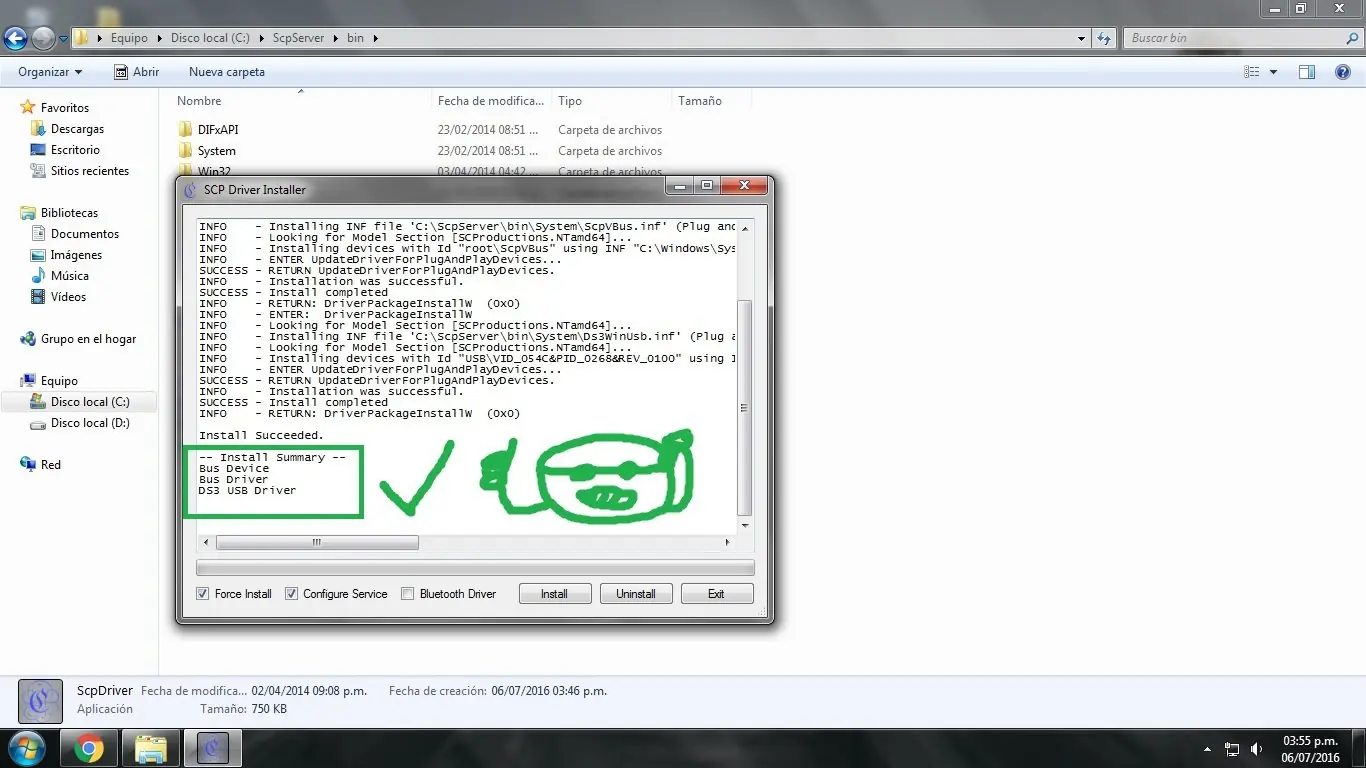Select Bibliotecas in the navigation pane
This screenshot has width=1366, height=768.
pos(69,213)
